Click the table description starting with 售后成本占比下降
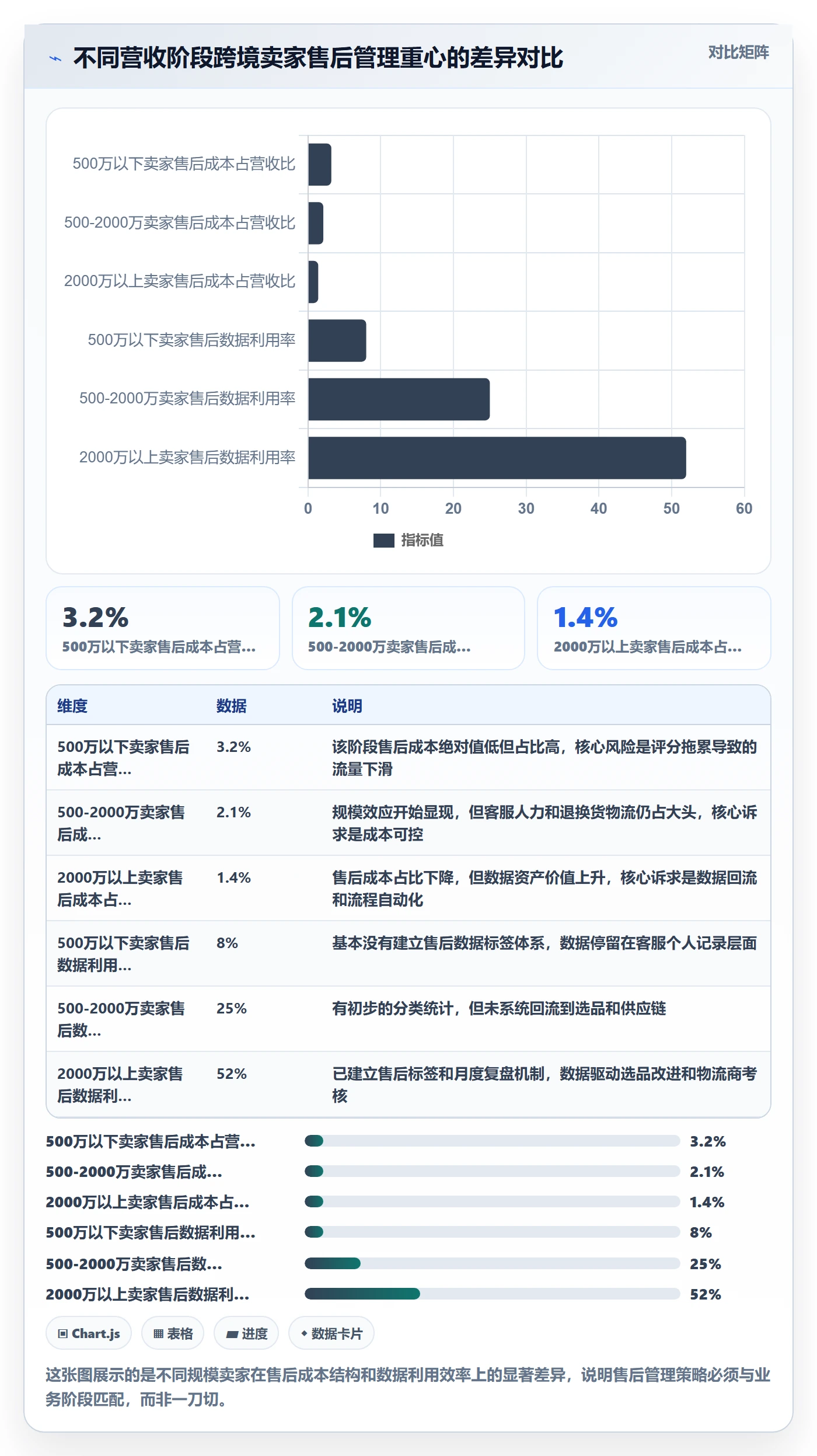Viewport: 817px width, 1456px height. pos(544,889)
